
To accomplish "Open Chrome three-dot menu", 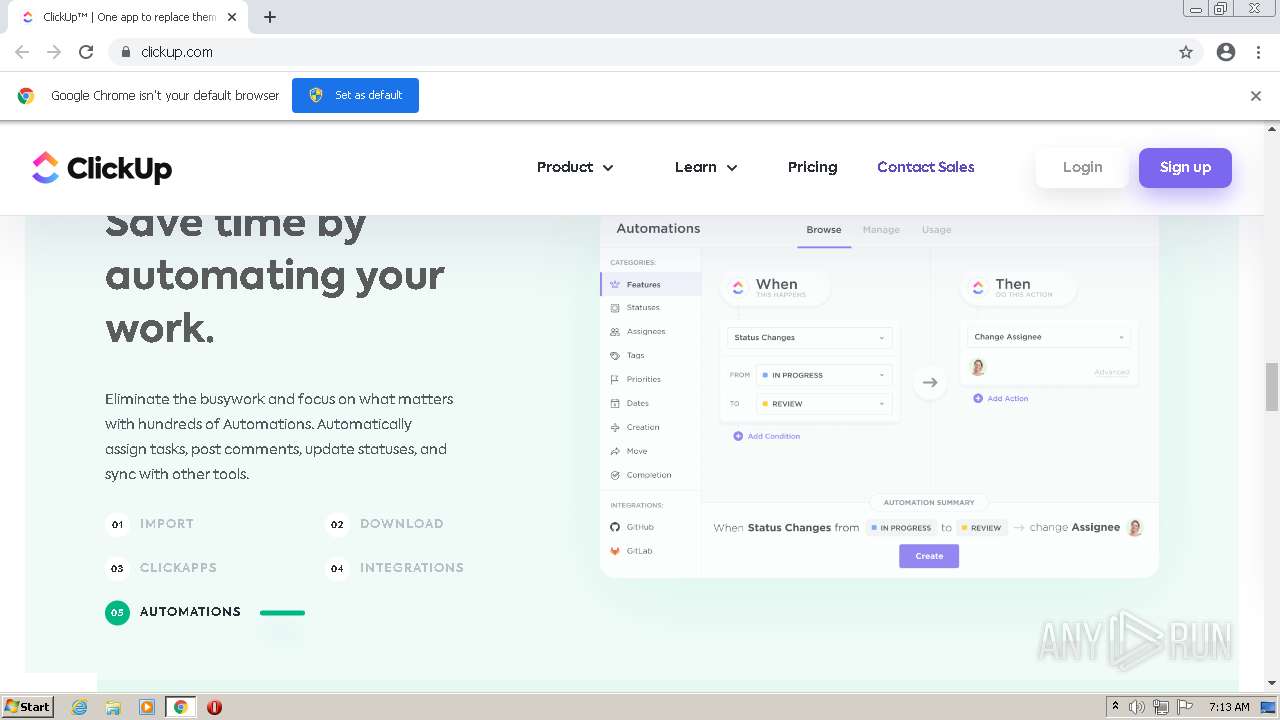I will point(1258,52).
